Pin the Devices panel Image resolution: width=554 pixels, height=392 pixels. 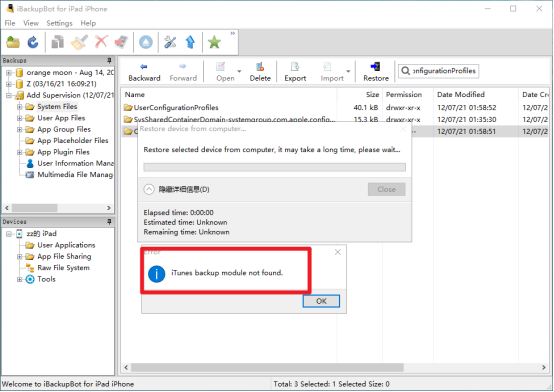coord(109,222)
